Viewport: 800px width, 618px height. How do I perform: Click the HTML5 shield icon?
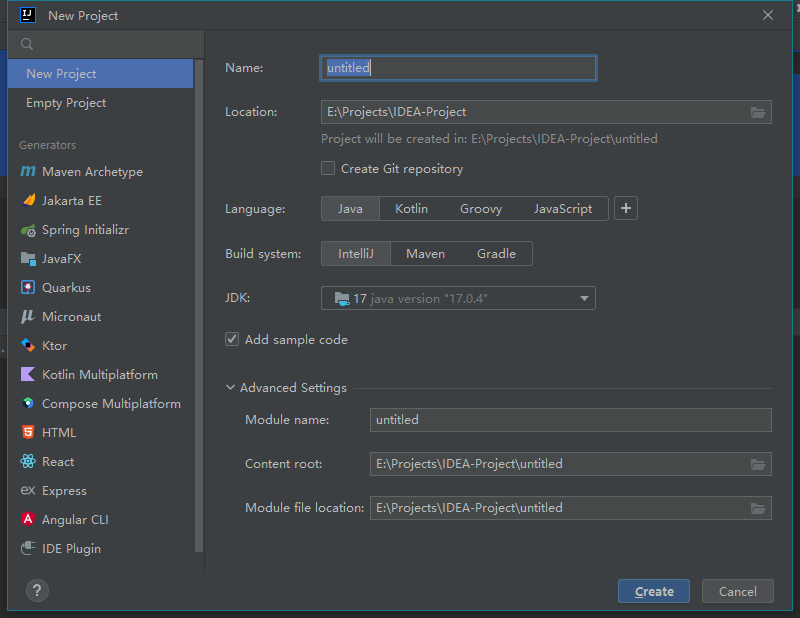coord(28,432)
